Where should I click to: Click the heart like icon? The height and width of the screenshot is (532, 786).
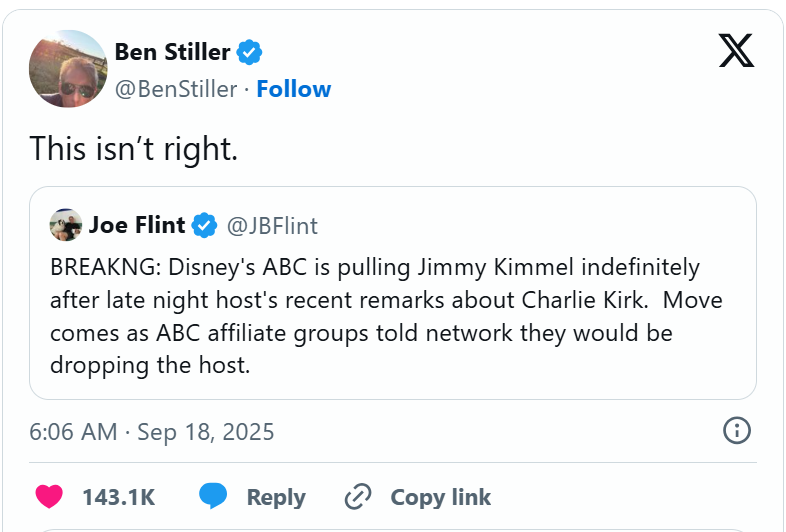click(x=49, y=497)
